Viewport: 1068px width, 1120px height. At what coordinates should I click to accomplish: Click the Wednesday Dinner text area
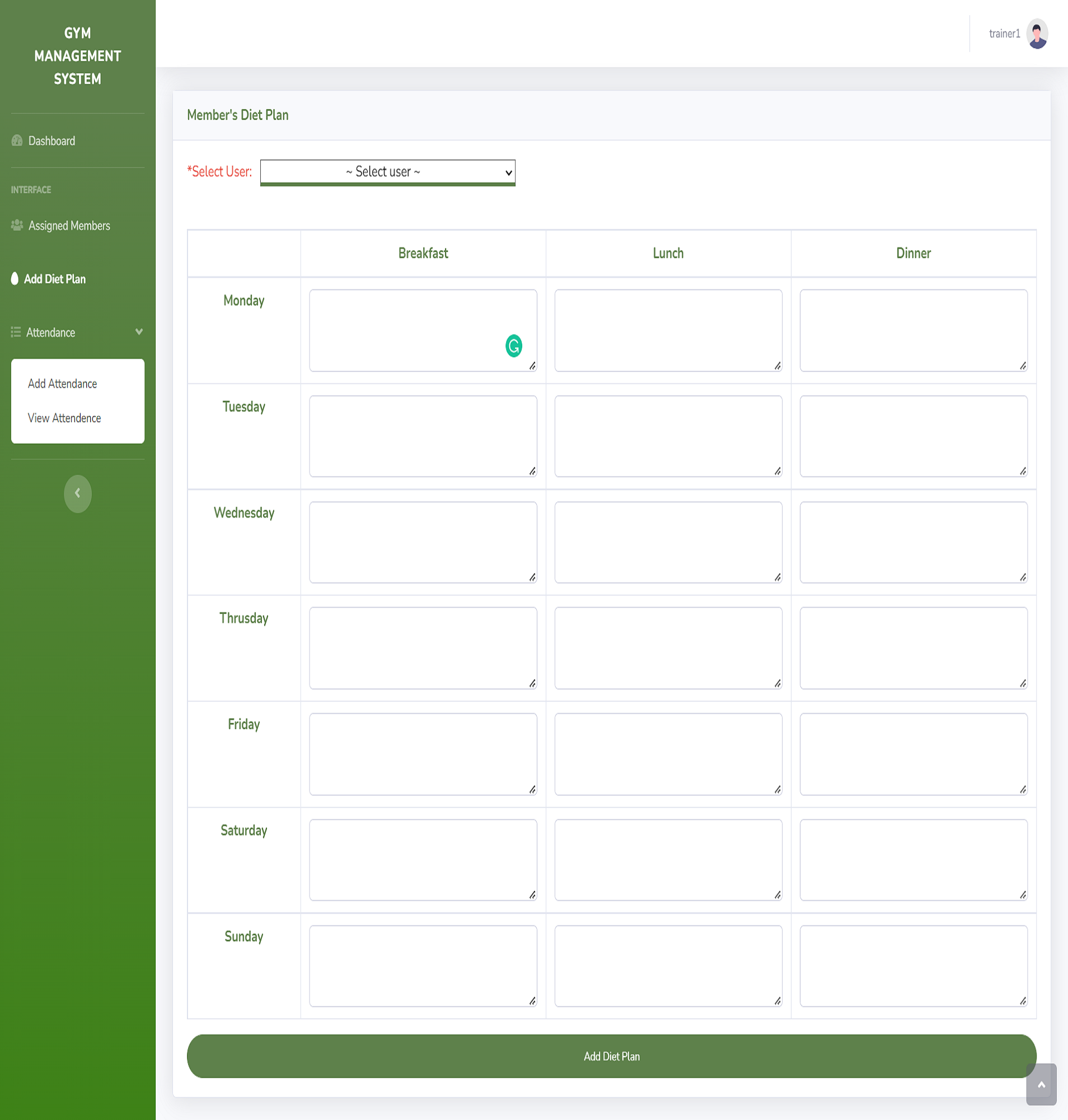[x=913, y=542]
